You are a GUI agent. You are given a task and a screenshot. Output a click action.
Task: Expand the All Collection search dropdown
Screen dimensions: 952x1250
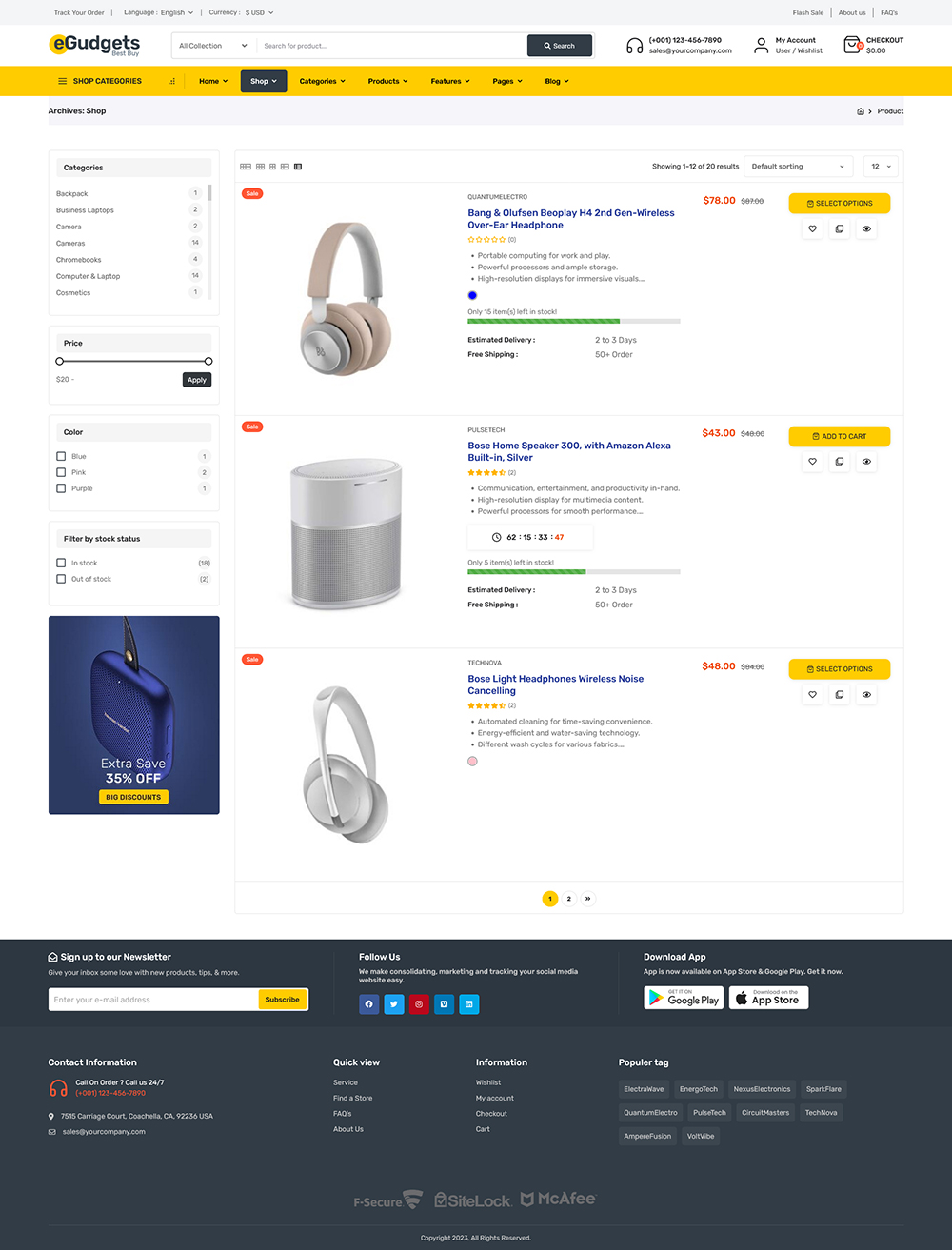pyautogui.click(x=214, y=46)
